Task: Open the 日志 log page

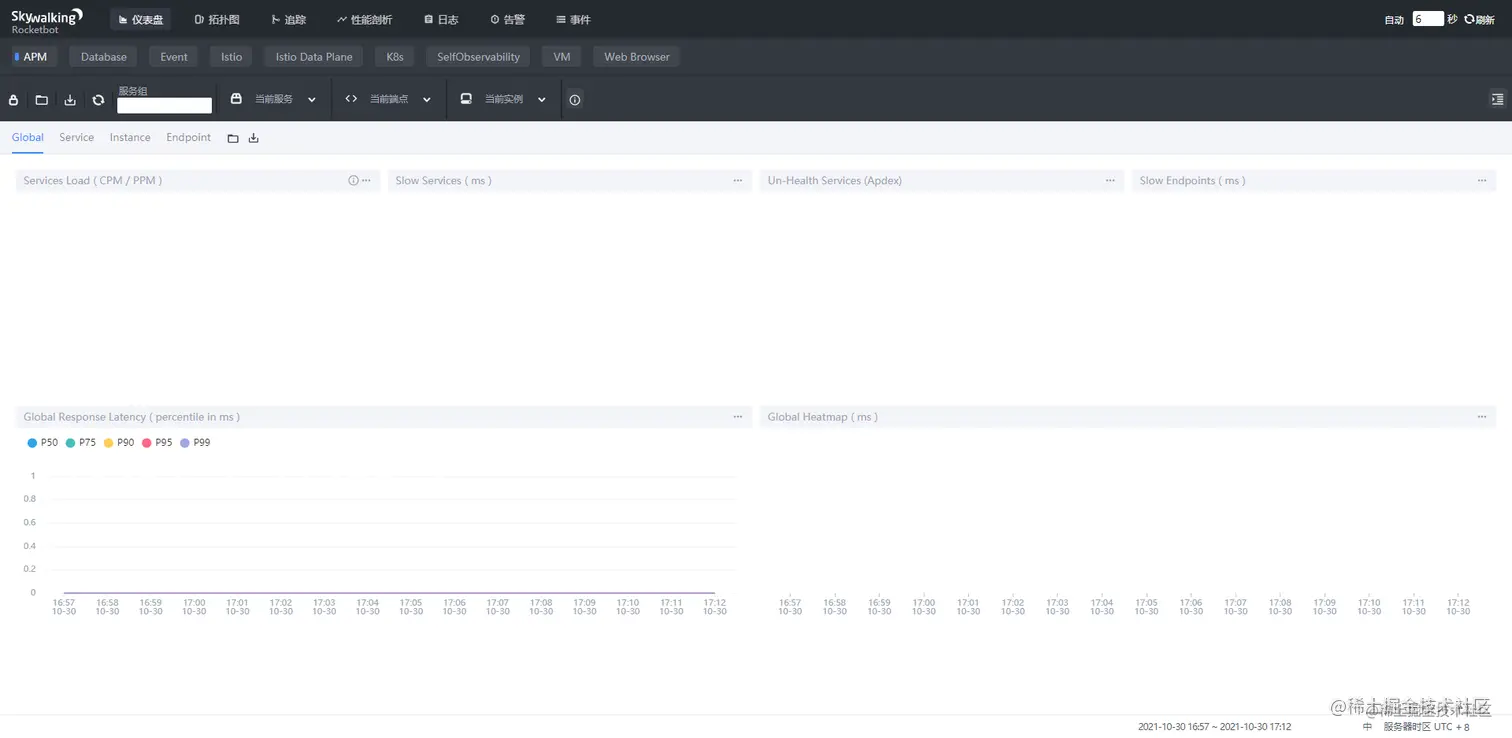Action: click(x=441, y=20)
